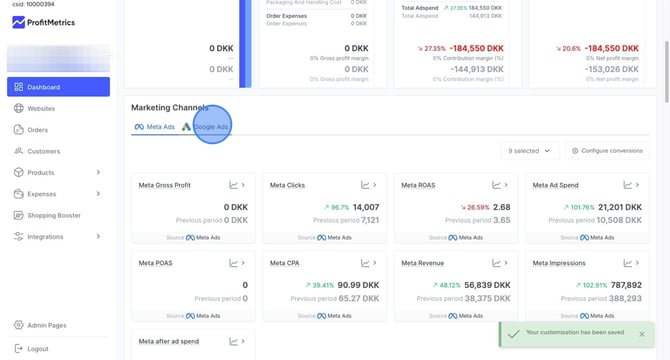Click the Meta Clicks value 14,007

coord(366,207)
